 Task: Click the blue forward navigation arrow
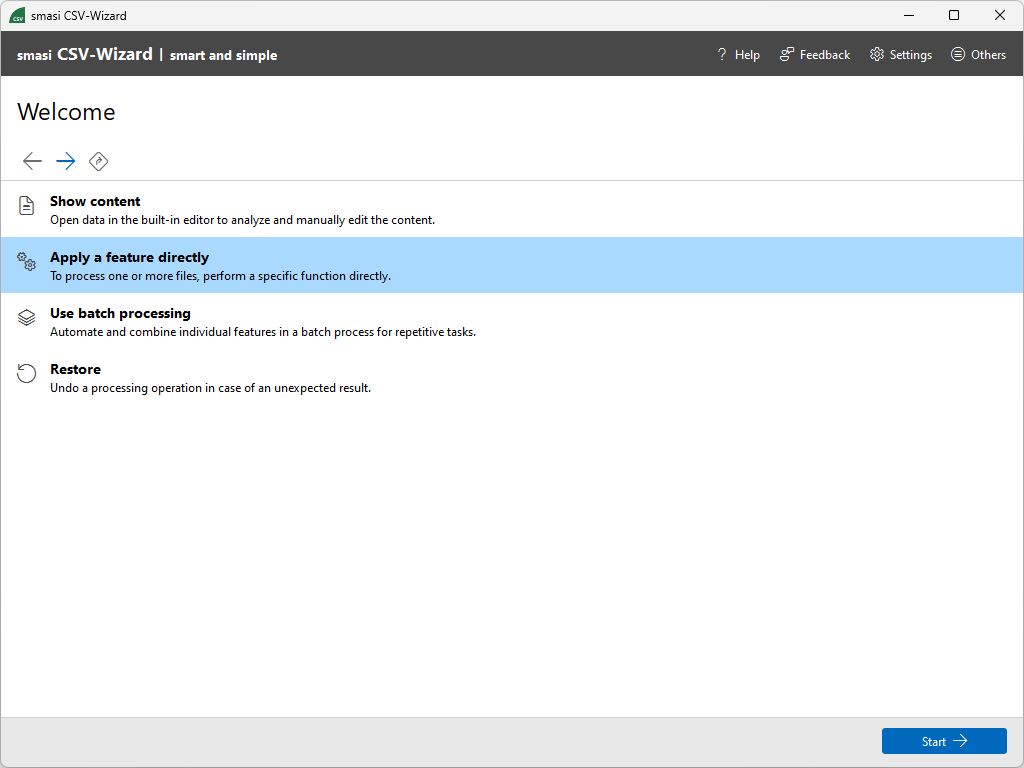click(65, 161)
